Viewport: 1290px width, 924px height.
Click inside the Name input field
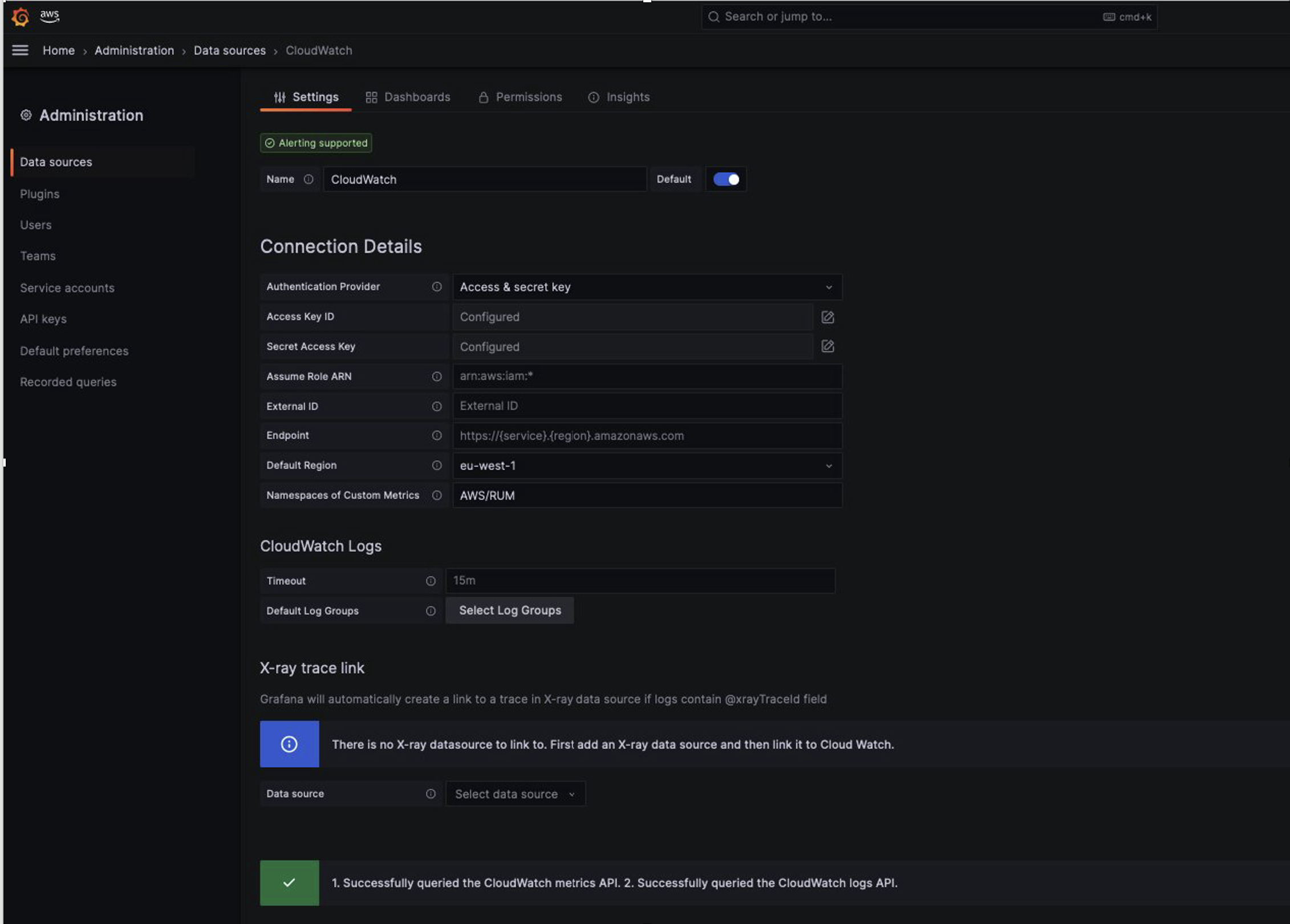click(x=484, y=179)
